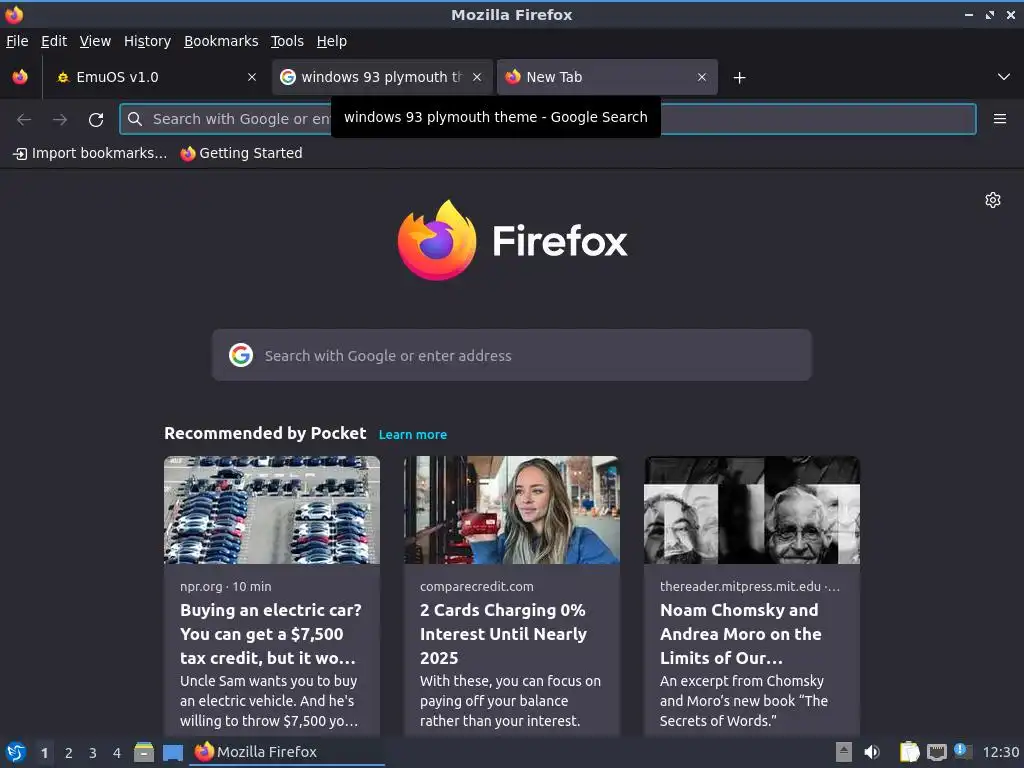Switch to desktop workspace 1
This screenshot has width=1024, height=768.
44,753
